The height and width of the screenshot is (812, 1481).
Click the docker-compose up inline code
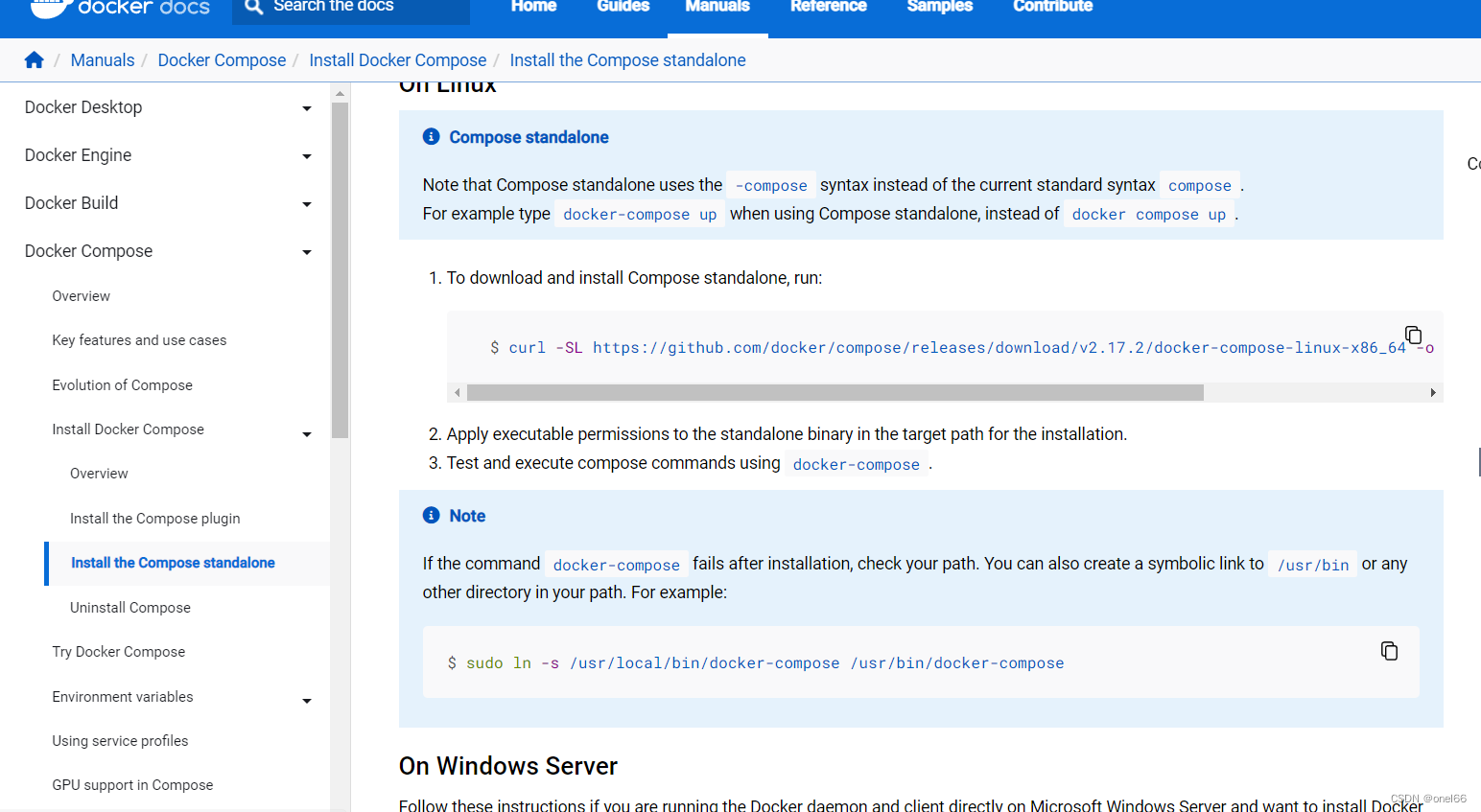(x=640, y=214)
